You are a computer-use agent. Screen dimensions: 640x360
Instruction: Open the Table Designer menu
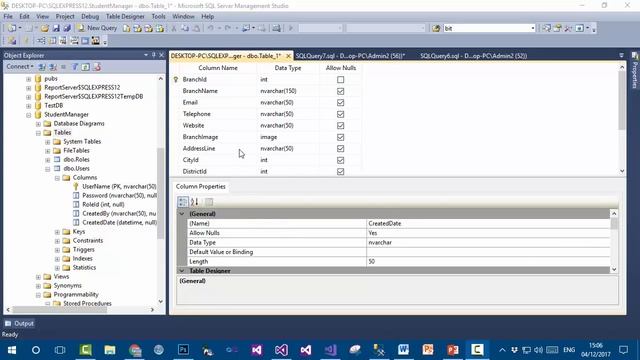pyautogui.click(x=125, y=16)
